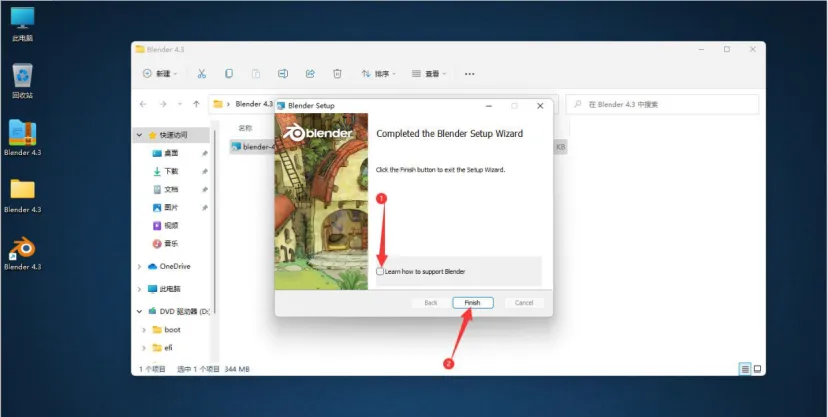This screenshot has width=828, height=417.
Task: Go forward using Explorer's forward arrow
Action: (x=163, y=104)
